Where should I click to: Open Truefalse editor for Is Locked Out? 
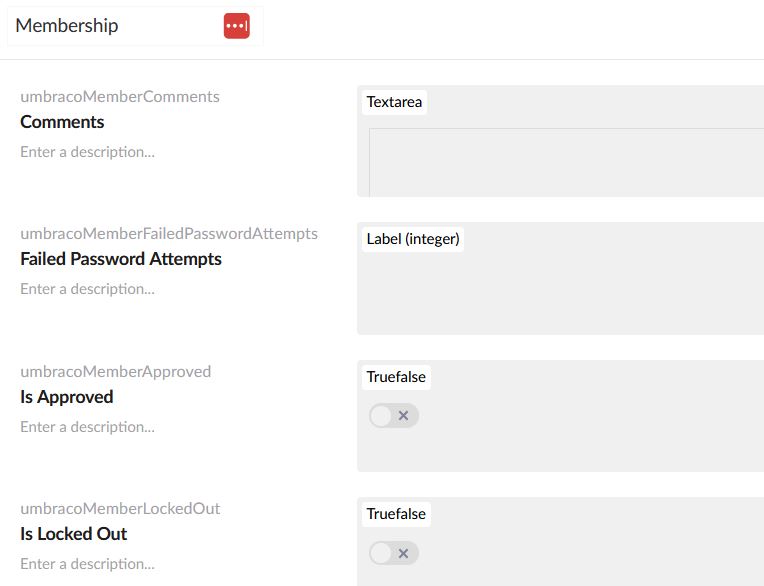click(x=396, y=514)
